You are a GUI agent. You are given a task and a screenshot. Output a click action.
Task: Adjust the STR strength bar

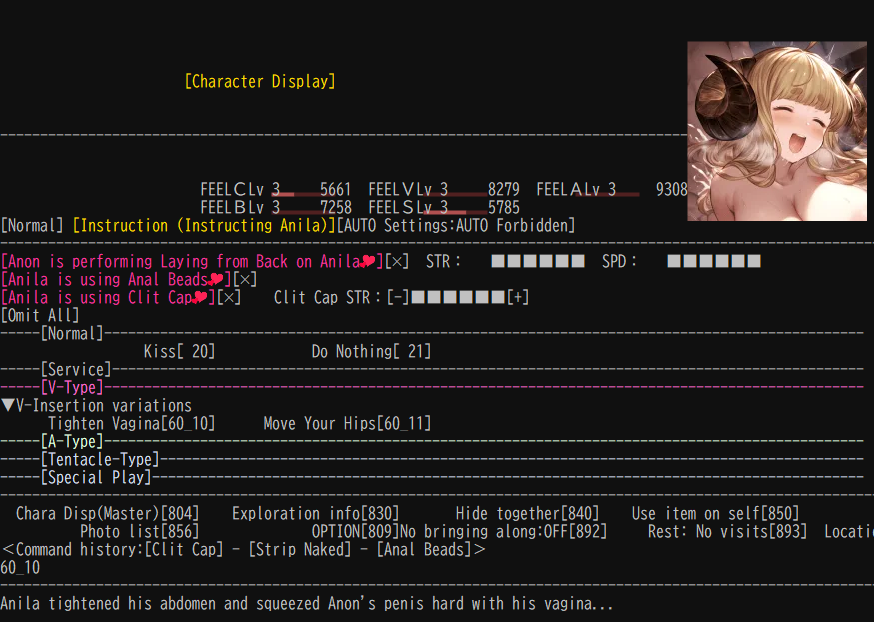pyautogui.click(x=538, y=261)
